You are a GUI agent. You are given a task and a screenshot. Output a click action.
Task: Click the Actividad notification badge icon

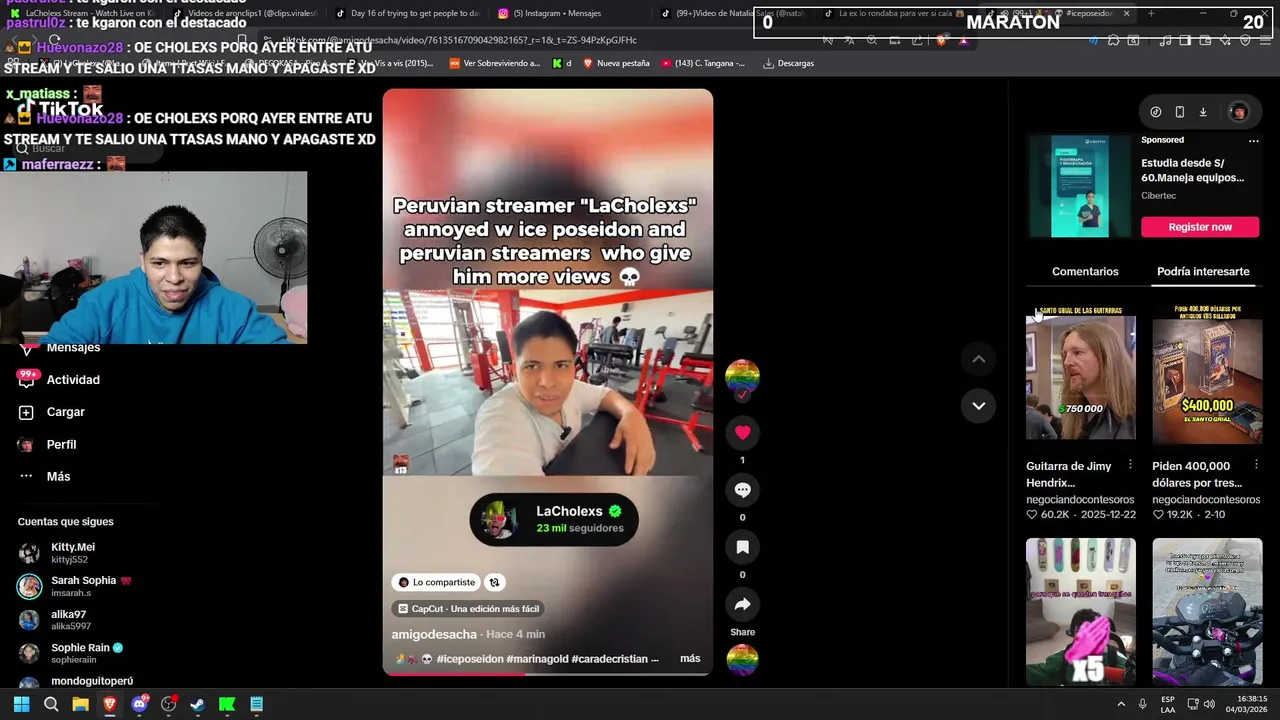[x=26, y=379]
